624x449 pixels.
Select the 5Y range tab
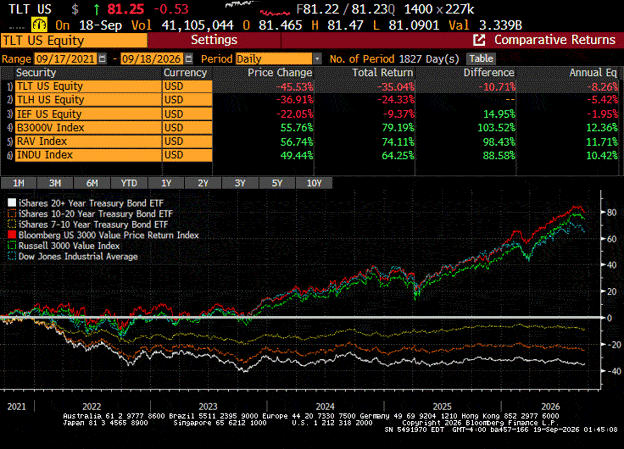(277, 183)
